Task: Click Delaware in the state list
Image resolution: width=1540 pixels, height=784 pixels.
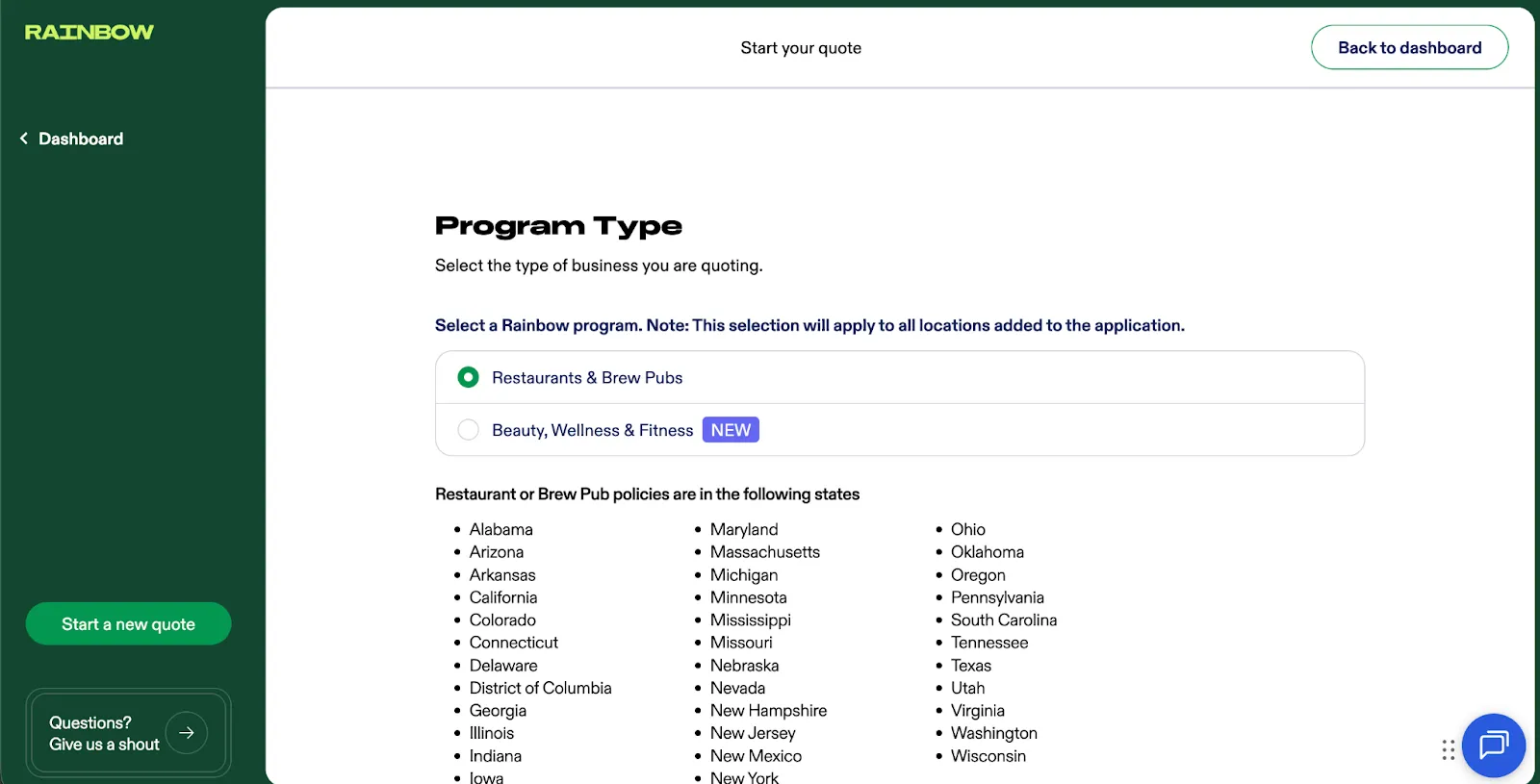Action: click(x=503, y=666)
